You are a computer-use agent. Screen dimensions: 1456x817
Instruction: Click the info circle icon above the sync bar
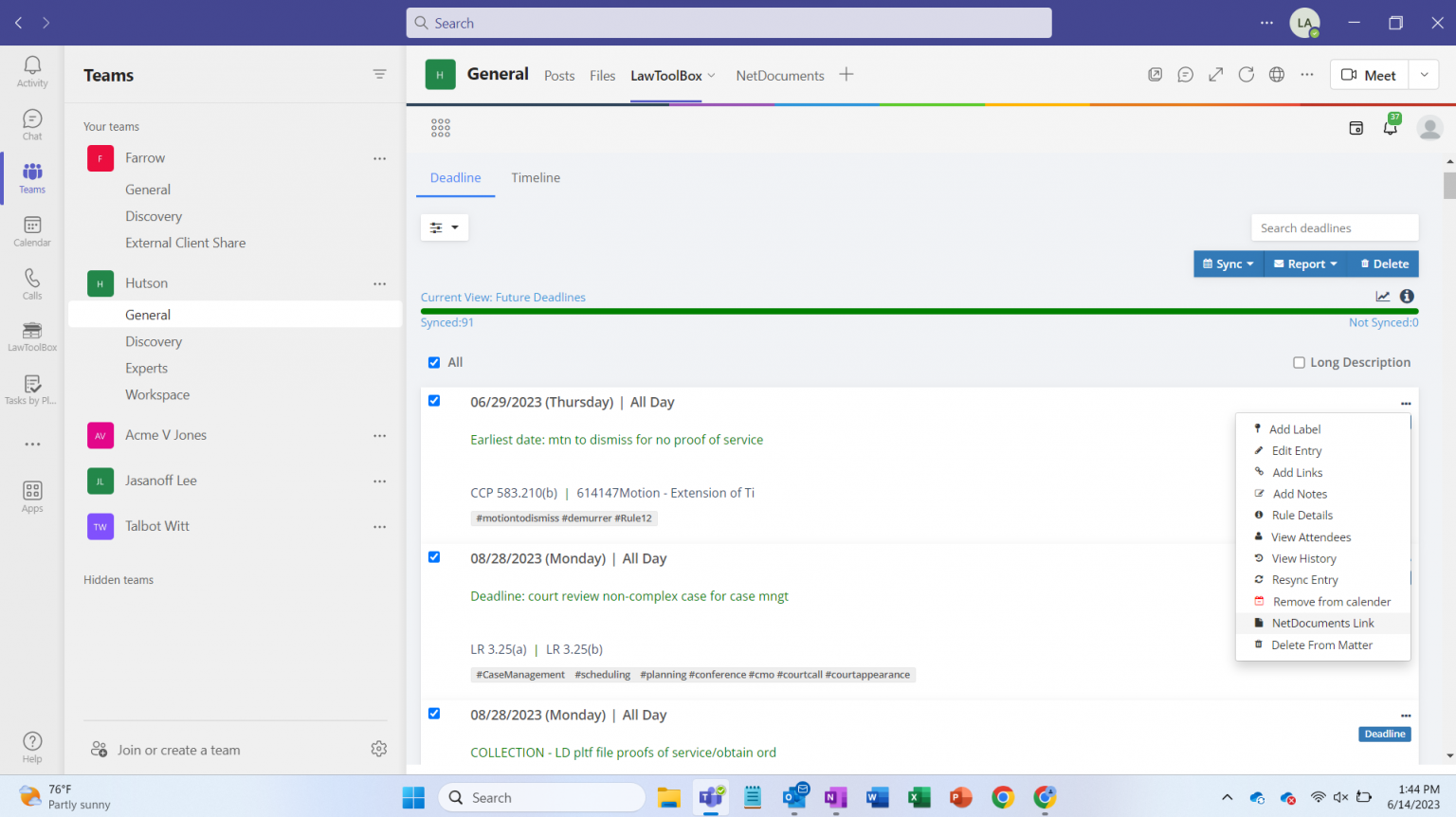coord(1406,295)
